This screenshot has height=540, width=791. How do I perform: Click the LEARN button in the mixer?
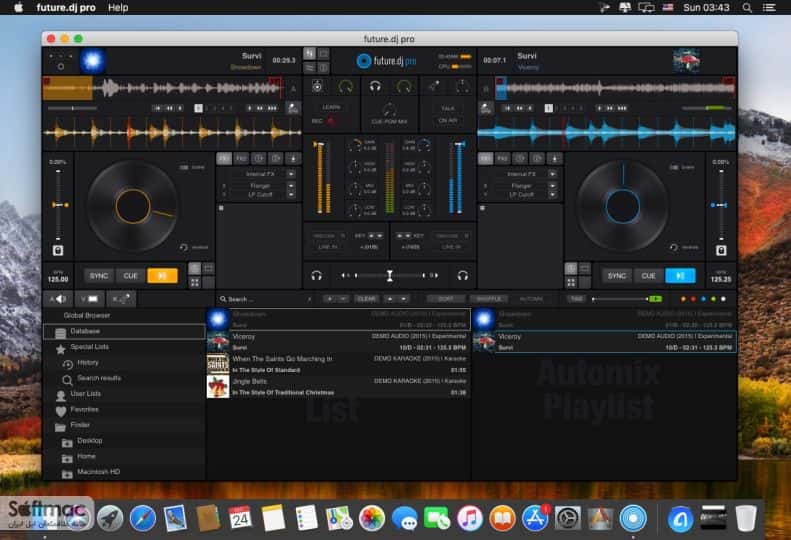click(x=331, y=107)
